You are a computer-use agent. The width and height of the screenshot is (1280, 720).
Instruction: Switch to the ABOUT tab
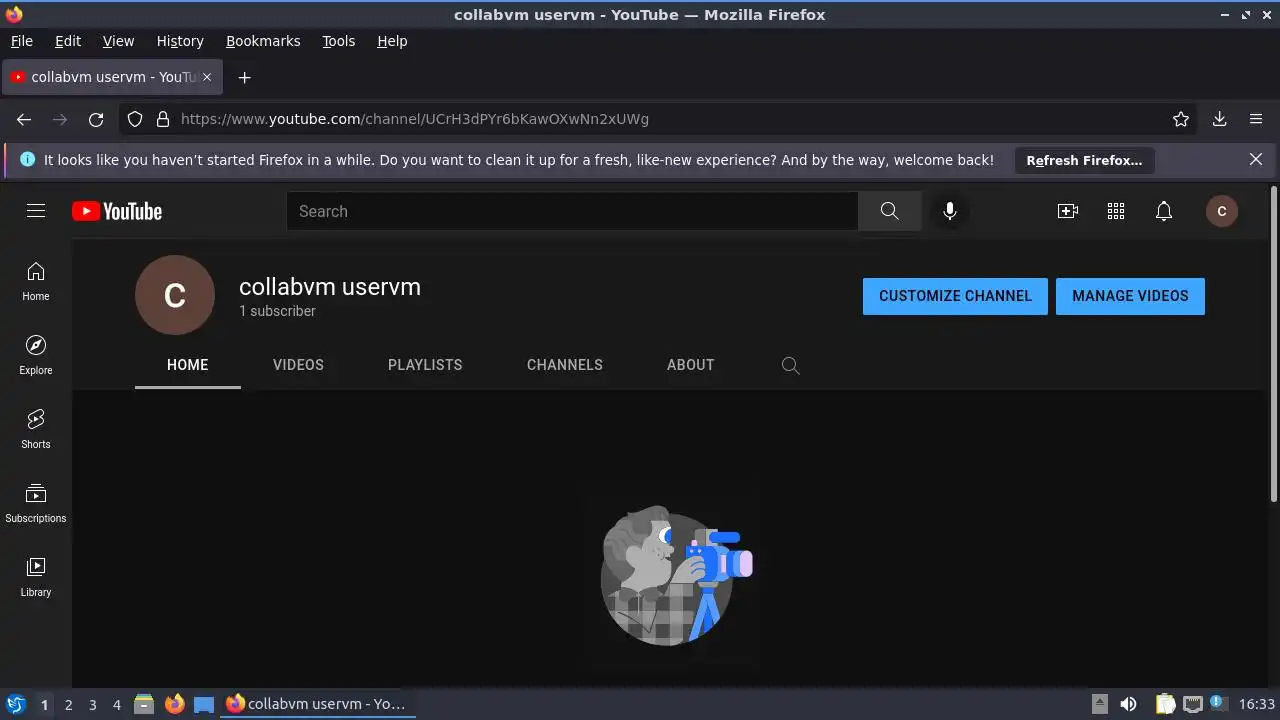[x=691, y=365]
